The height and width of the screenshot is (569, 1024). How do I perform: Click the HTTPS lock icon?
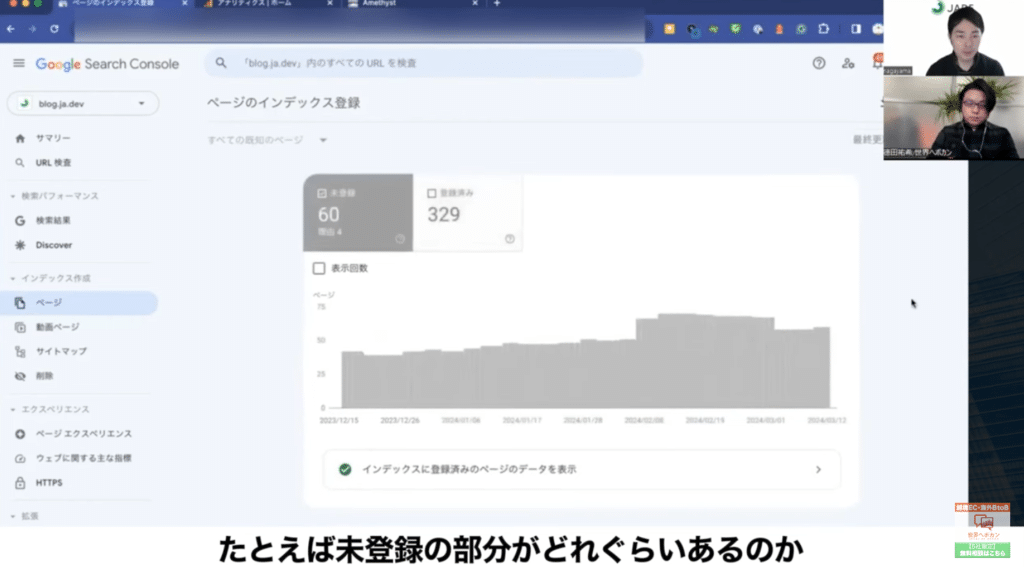pos(20,483)
